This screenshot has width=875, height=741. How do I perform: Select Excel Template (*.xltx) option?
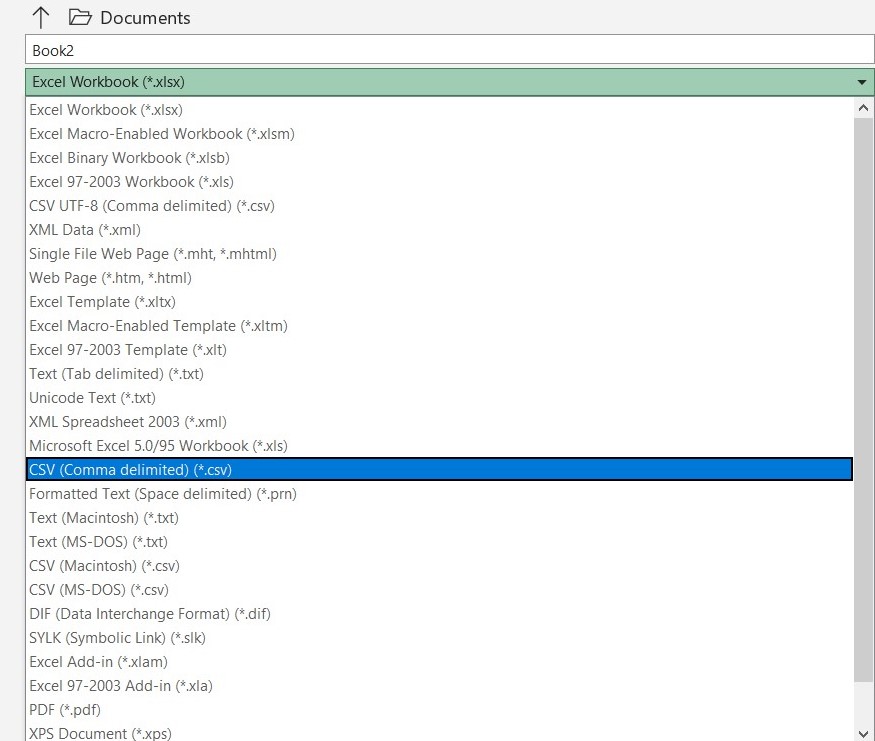(108, 302)
